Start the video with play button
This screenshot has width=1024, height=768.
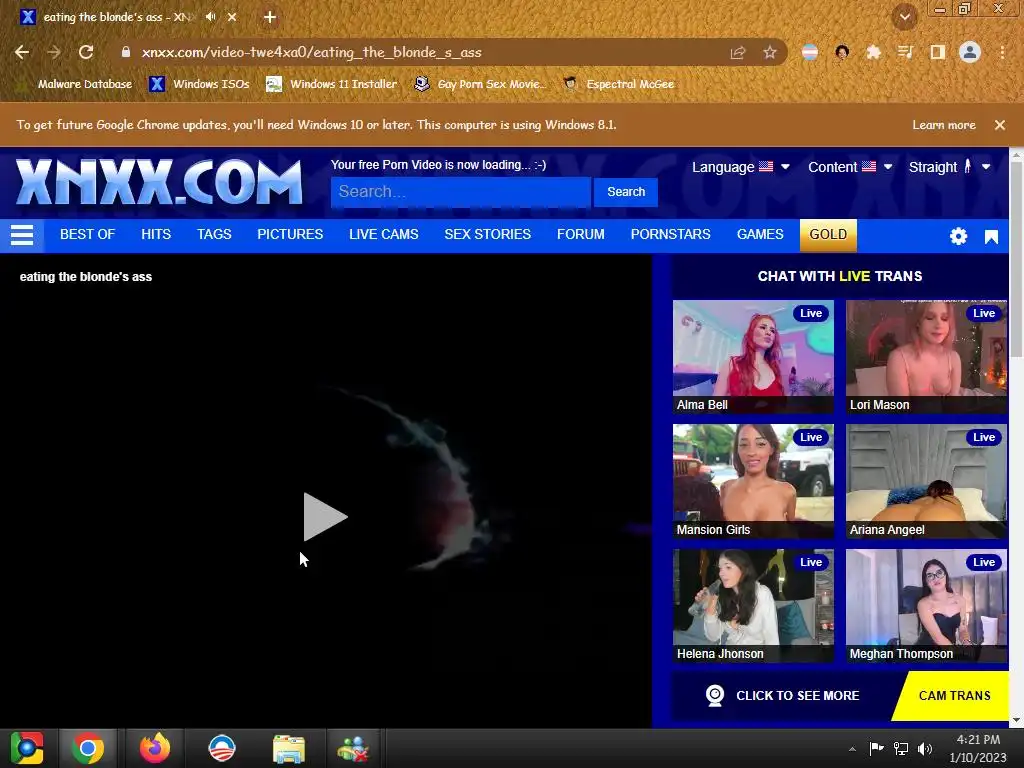click(x=325, y=517)
